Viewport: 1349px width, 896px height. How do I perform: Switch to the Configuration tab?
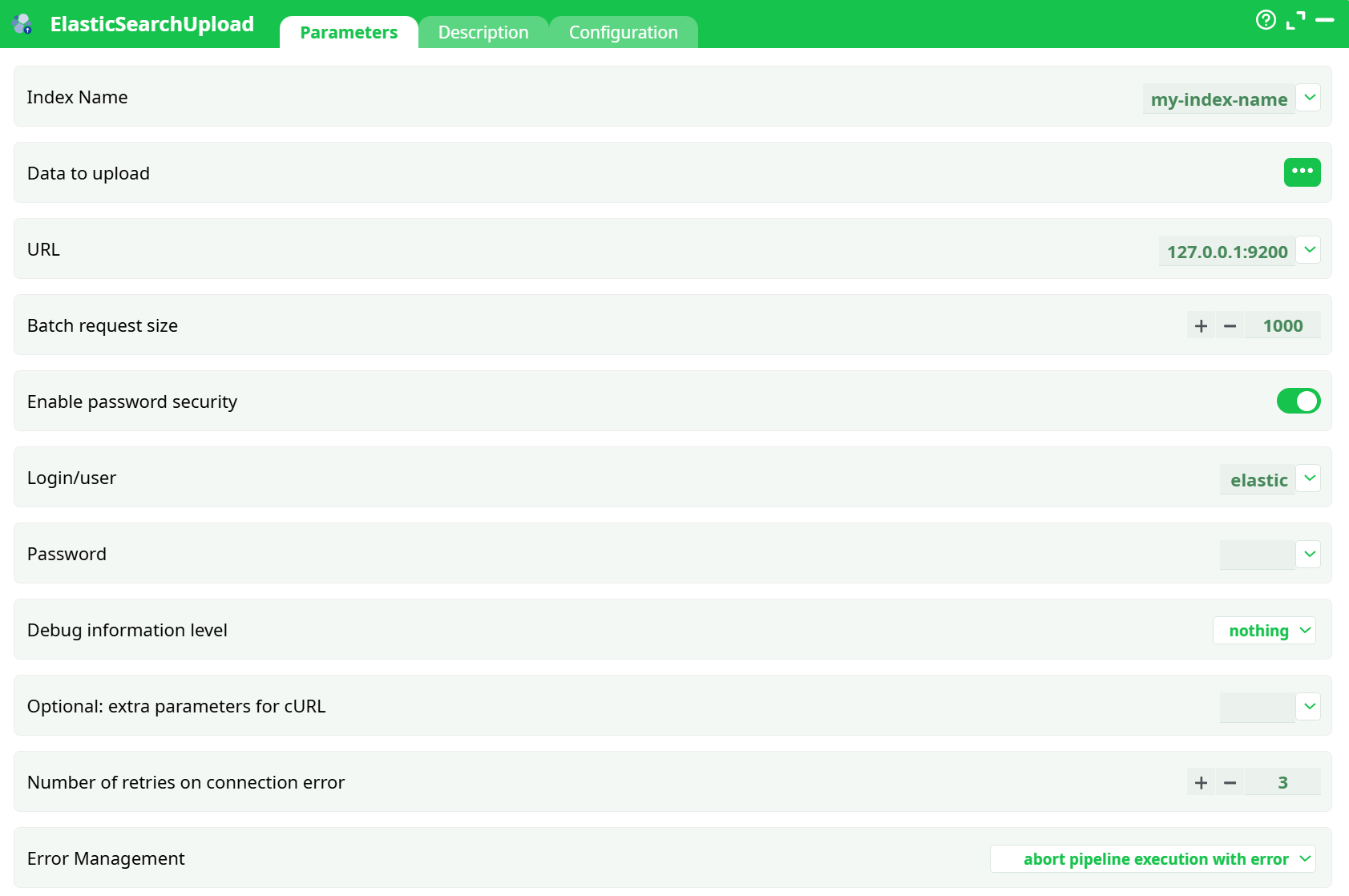point(623,32)
